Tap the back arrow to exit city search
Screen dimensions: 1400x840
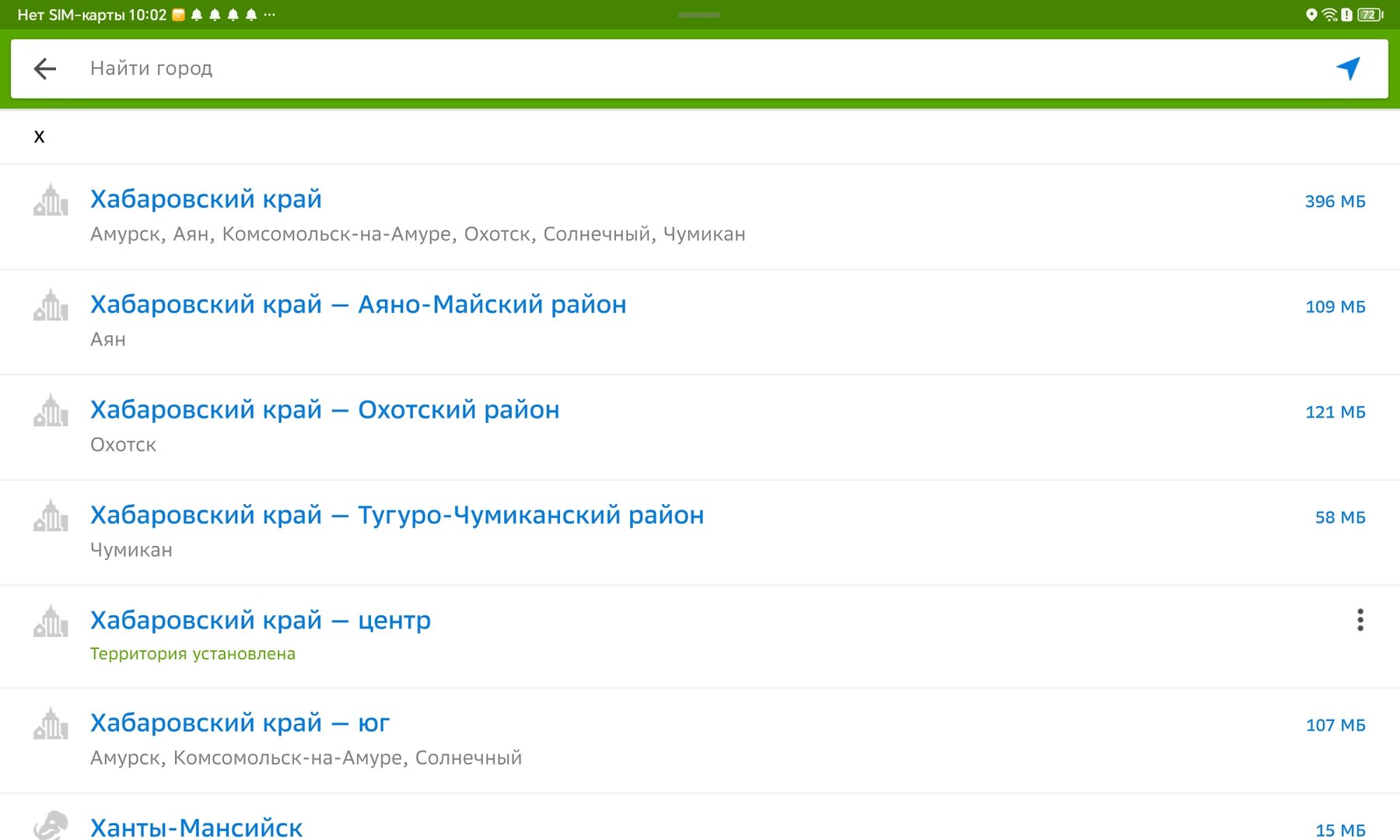[46, 68]
